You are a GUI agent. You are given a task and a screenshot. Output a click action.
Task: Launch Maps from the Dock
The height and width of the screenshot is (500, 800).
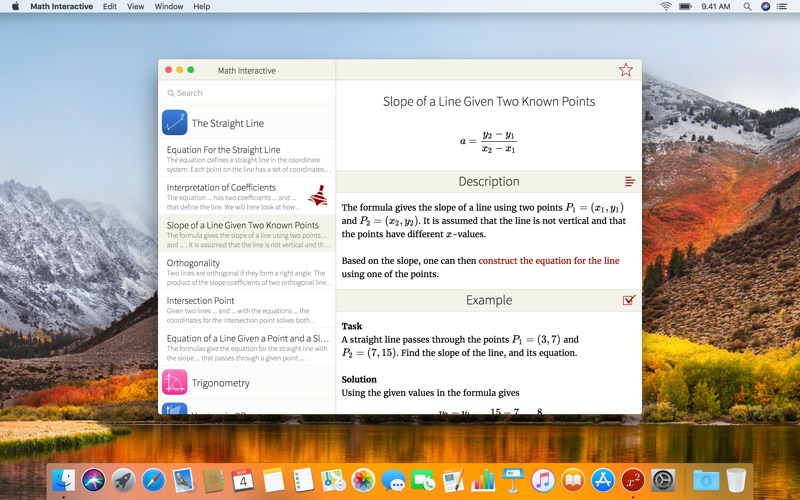click(333, 480)
